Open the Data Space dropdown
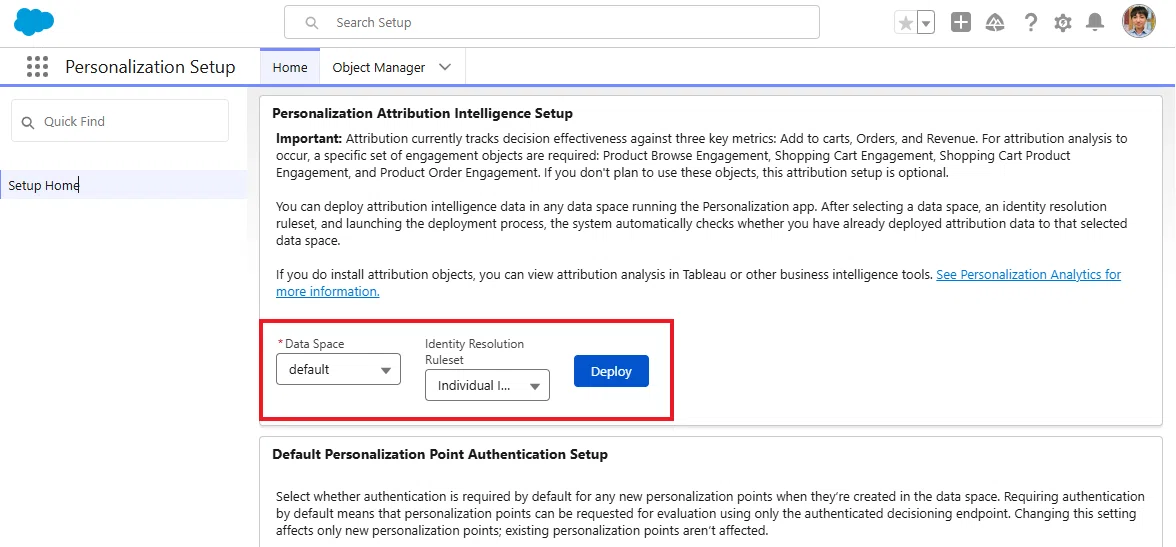Image resolution: width=1176 pixels, height=547 pixels. click(338, 369)
